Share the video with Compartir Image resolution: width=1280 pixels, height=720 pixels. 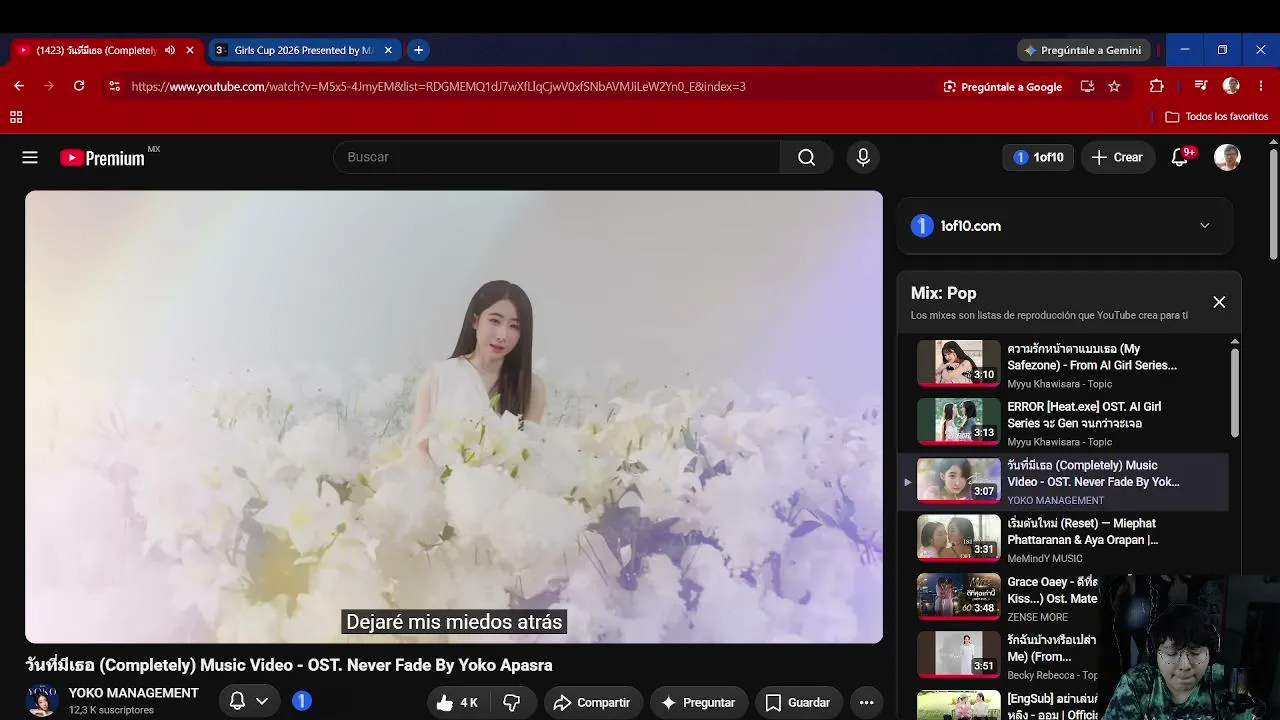click(591, 703)
